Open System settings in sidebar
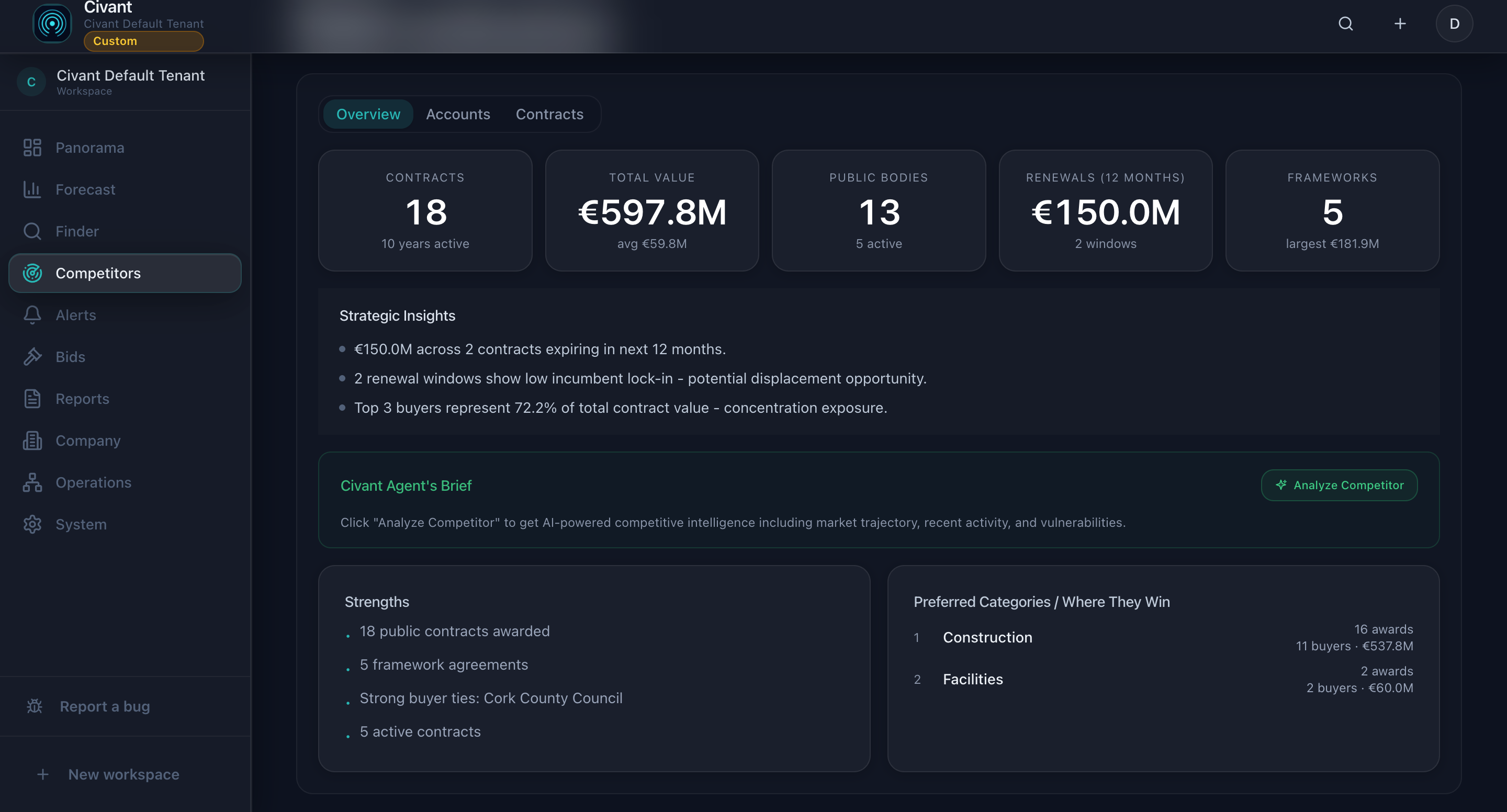This screenshot has height=812, width=1507. [x=81, y=524]
